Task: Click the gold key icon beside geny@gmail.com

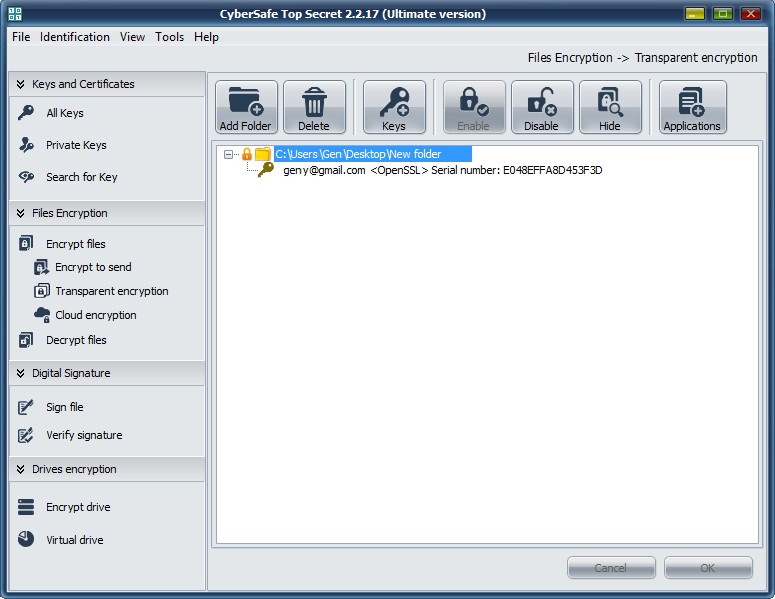Action: click(x=266, y=170)
